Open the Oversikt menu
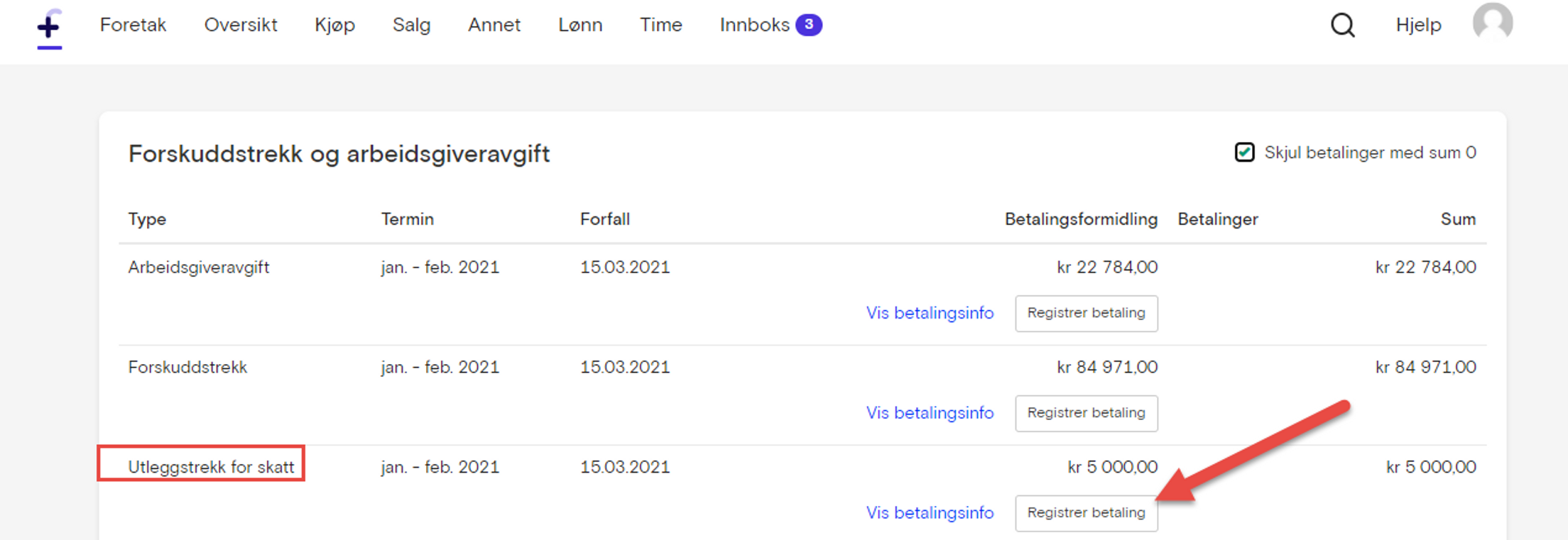 [241, 25]
